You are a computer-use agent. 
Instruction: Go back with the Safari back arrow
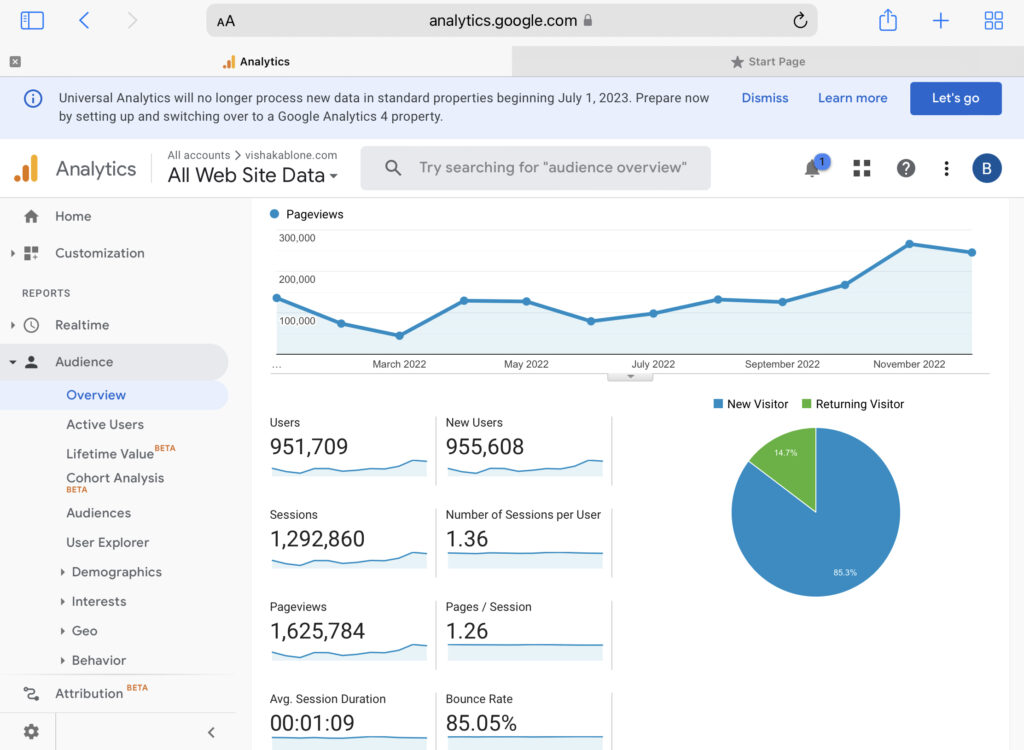click(x=84, y=21)
